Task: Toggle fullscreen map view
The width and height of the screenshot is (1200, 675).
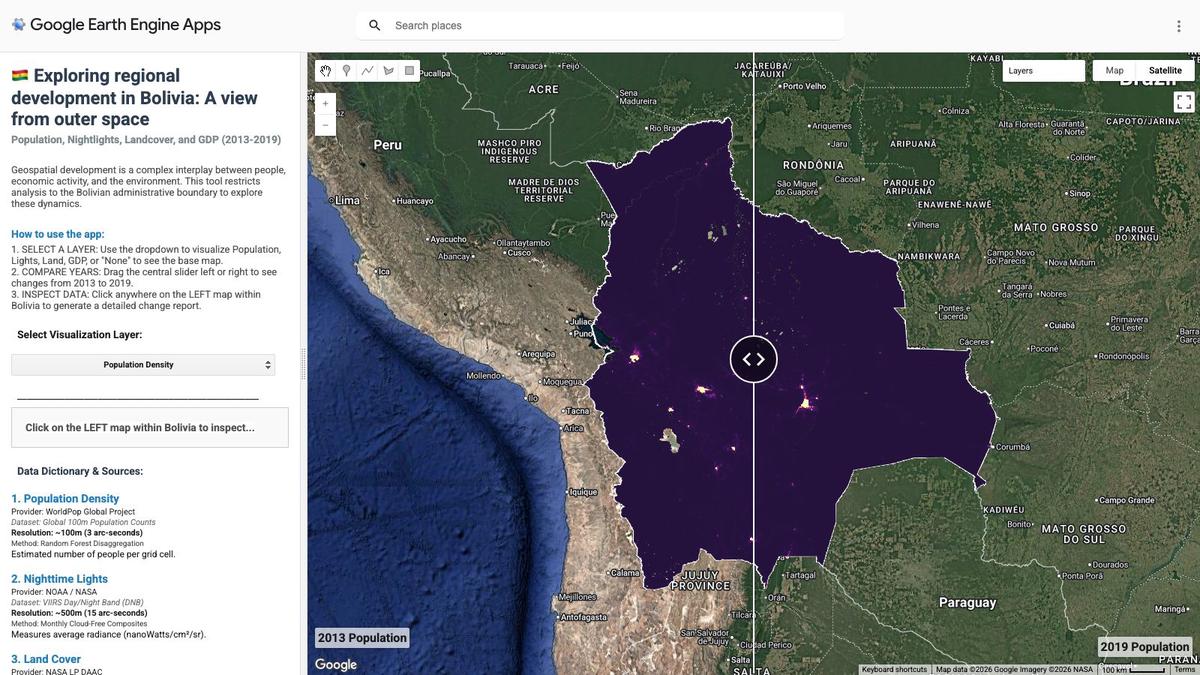Action: [x=1184, y=101]
